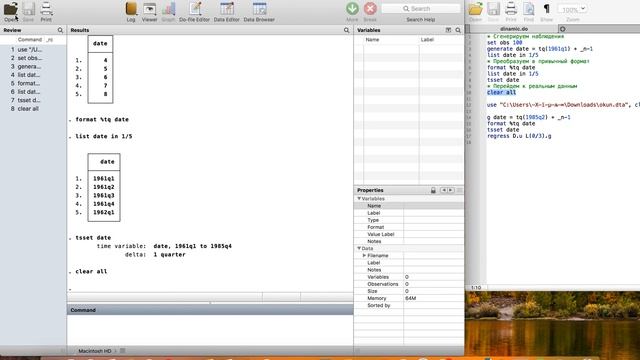Open Find in Do-file Editor
Image resolution: width=640 pixels, height=360 pixels.
[x=529, y=11]
